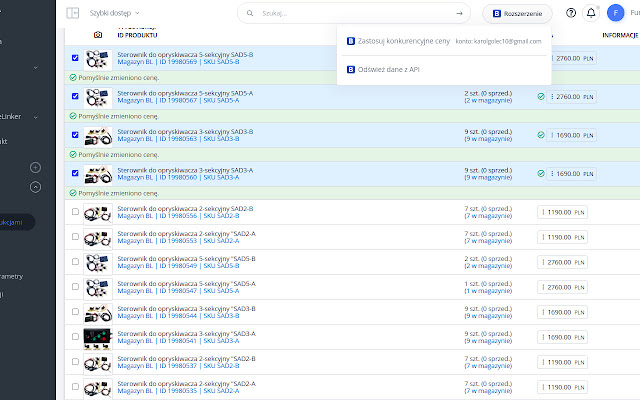This screenshot has height=400, width=640.
Task: Click the circled up-chevron icon in sidebar
Action: [x=36, y=187]
